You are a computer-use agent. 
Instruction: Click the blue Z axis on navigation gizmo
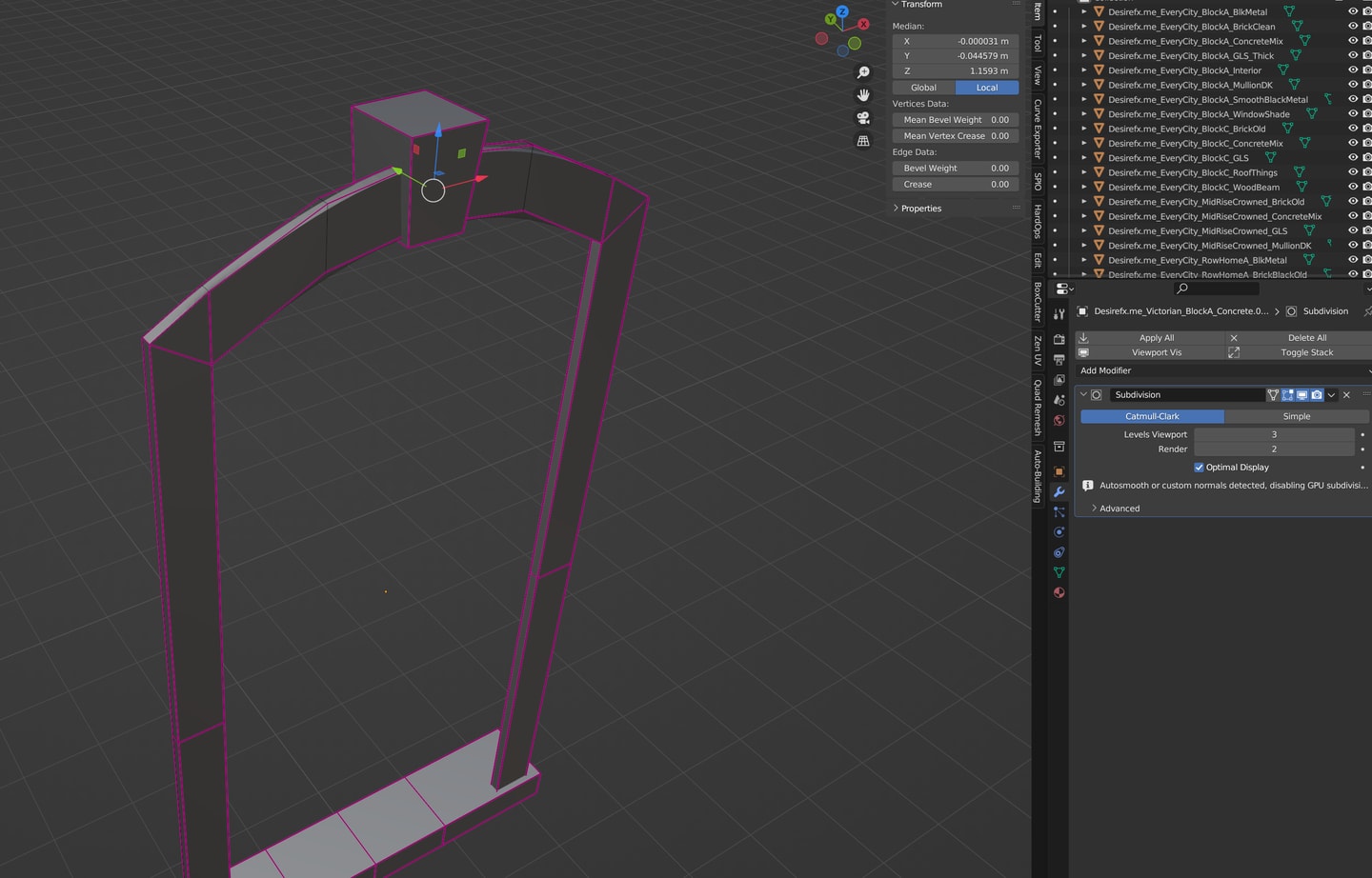[842, 12]
